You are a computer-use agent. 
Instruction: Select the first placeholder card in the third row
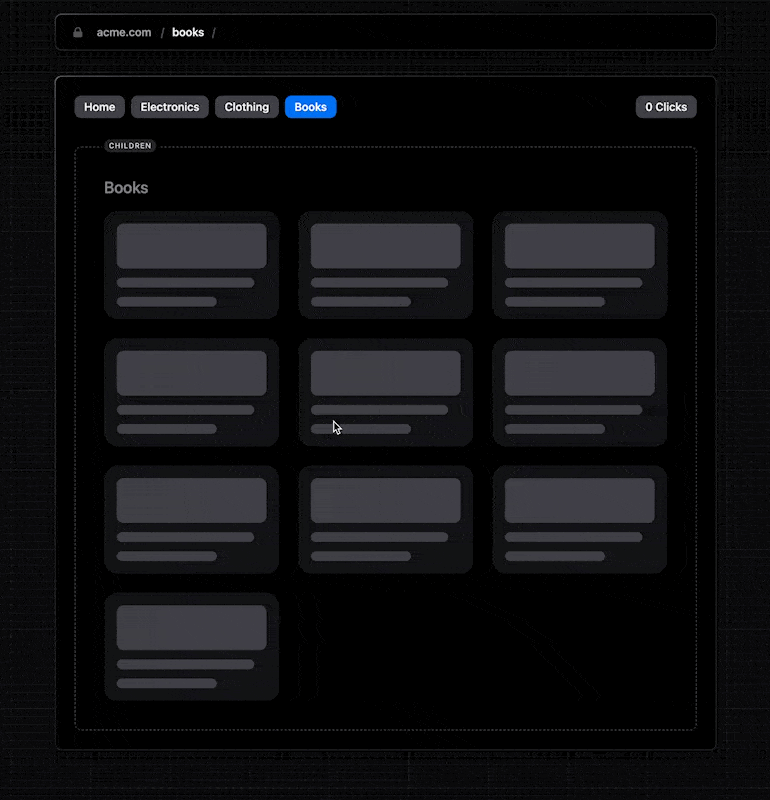coord(191,519)
